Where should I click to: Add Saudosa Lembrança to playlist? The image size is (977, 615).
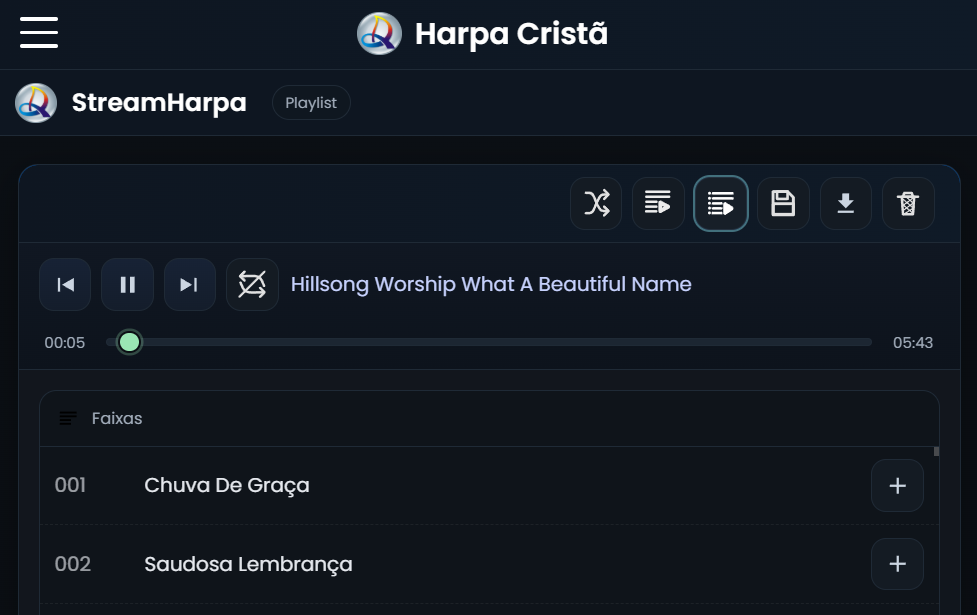pyautogui.click(x=897, y=564)
